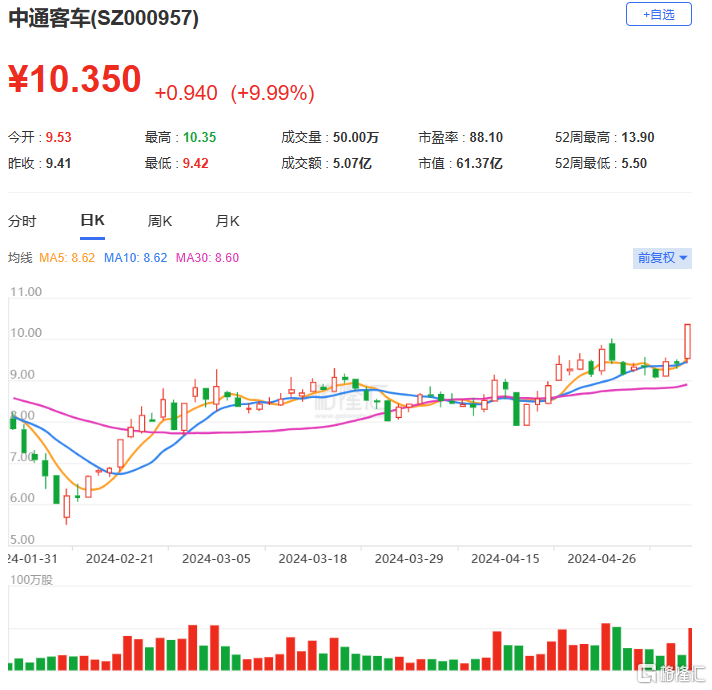Open the 月K monthly chart tab
Viewport: 712px width, 690px height.
point(227,222)
